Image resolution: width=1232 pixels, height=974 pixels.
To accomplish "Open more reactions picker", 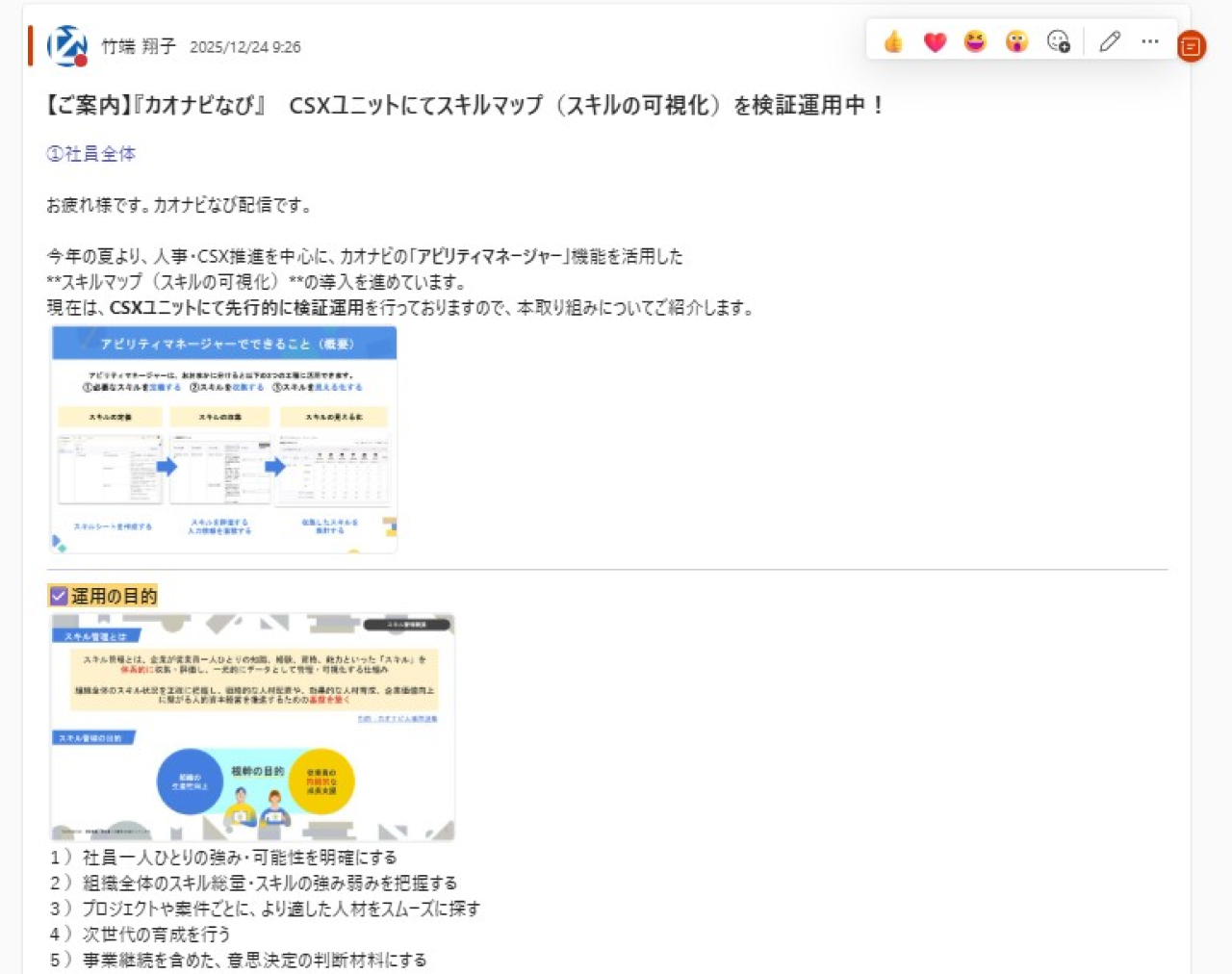I will (x=1058, y=41).
